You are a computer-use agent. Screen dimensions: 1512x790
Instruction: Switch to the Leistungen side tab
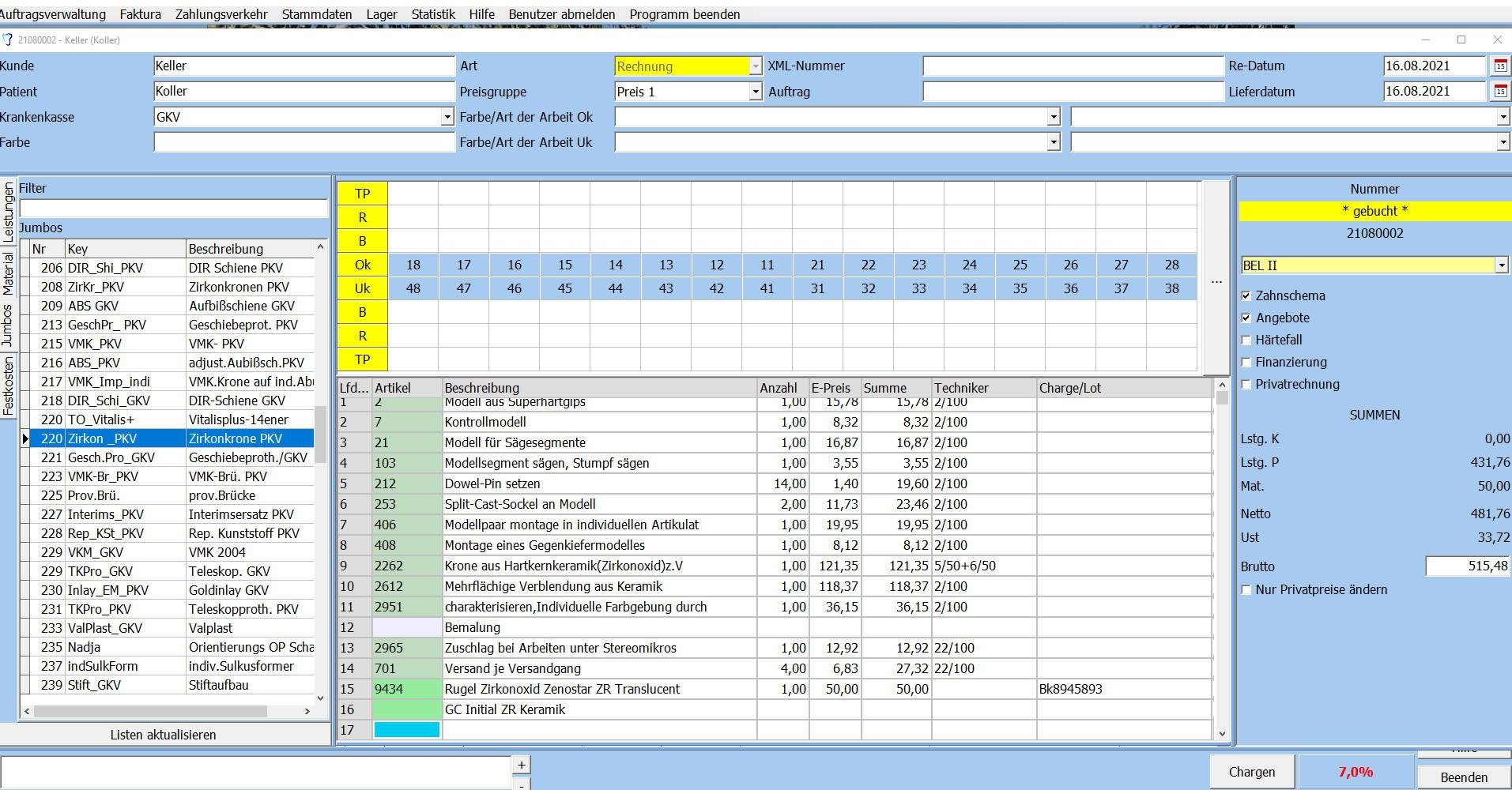[8, 212]
